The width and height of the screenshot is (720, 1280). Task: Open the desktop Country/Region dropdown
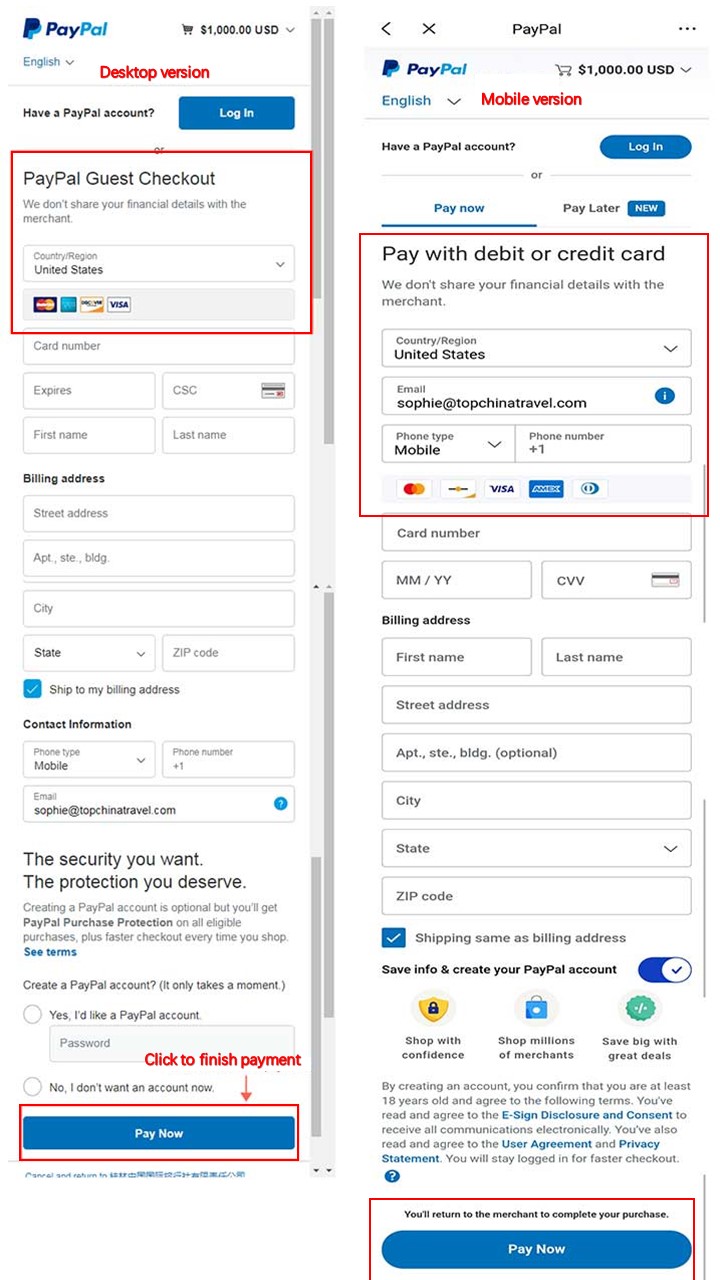click(159, 263)
